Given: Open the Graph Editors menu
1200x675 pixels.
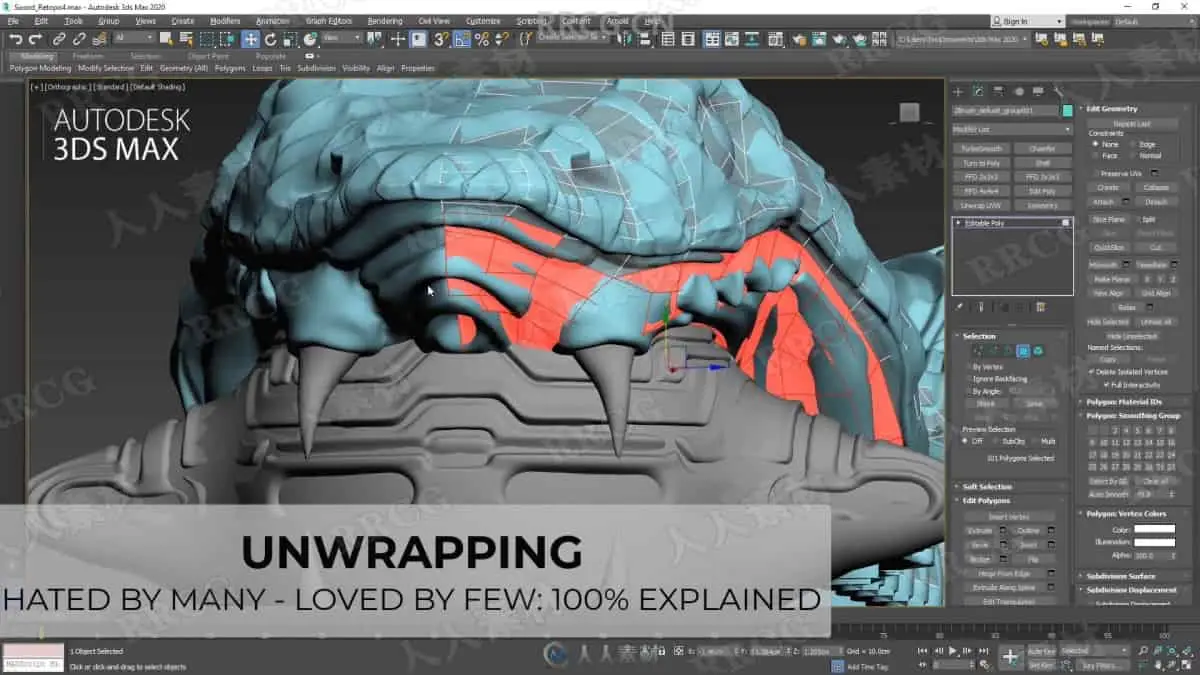Looking at the screenshot, I should coord(328,21).
